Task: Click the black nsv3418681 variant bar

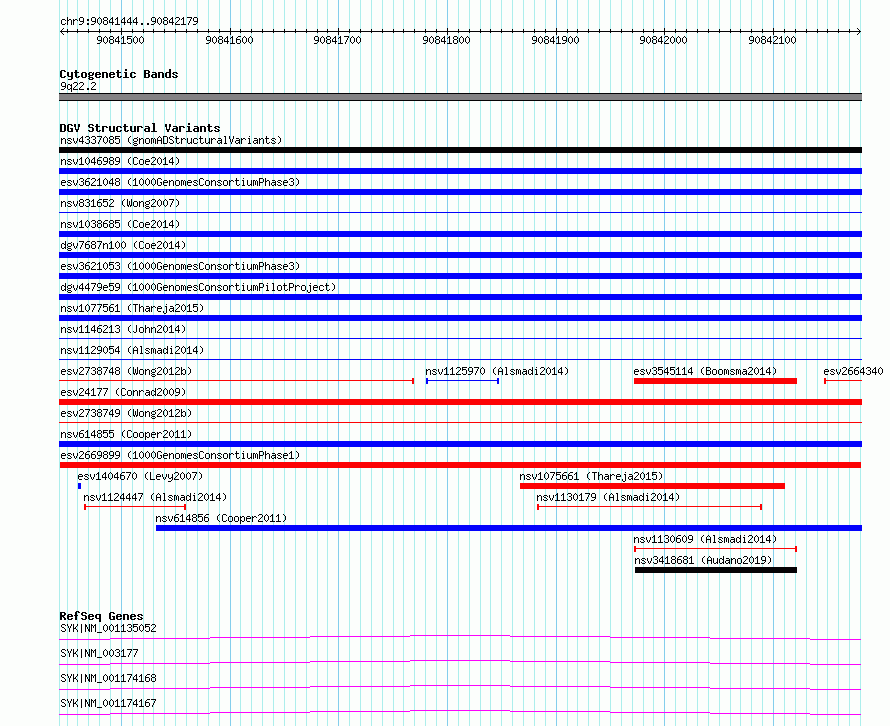Action: coord(716,570)
